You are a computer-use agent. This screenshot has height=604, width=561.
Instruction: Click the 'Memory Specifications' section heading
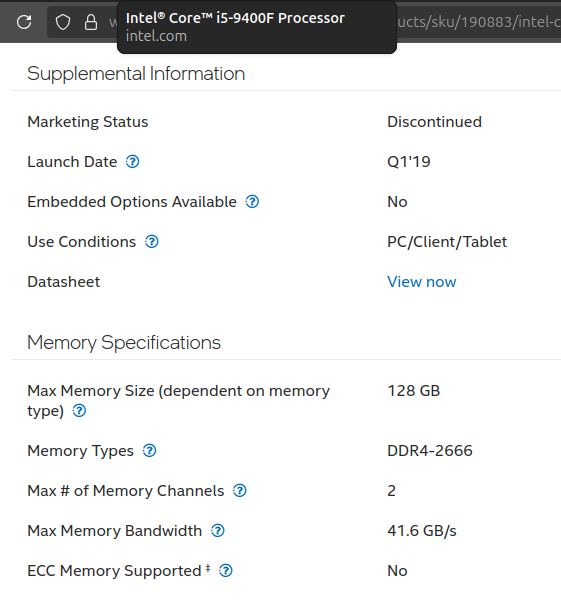(124, 342)
